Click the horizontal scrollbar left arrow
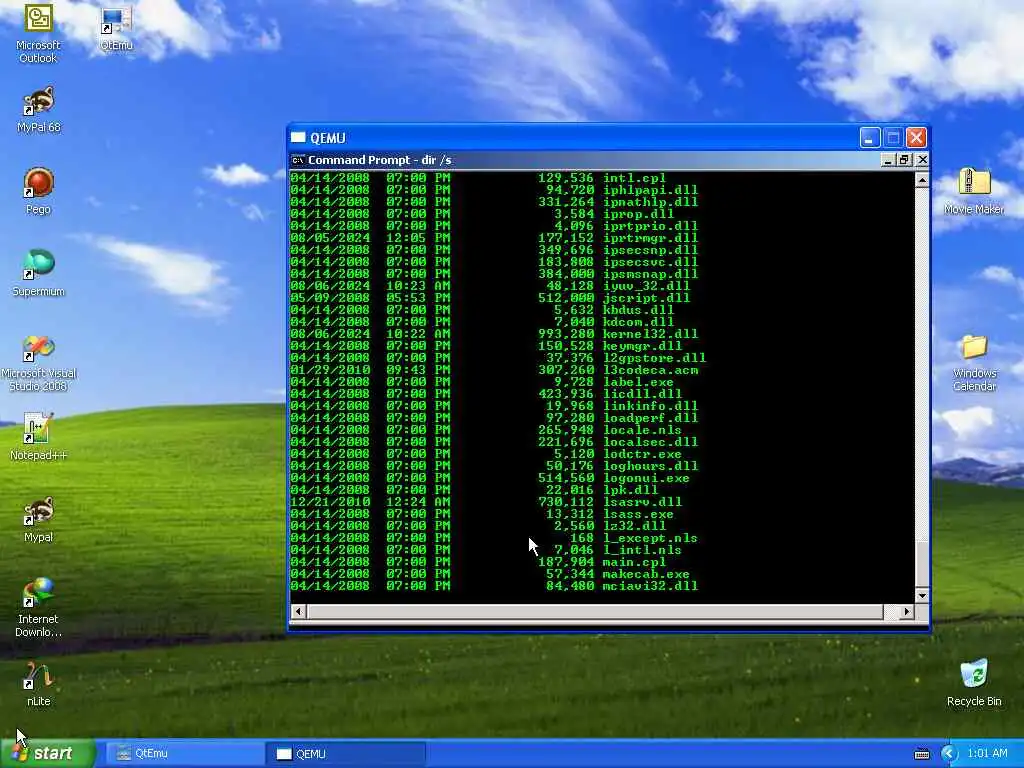The height and width of the screenshot is (768, 1024). pyautogui.click(x=299, y=612)
